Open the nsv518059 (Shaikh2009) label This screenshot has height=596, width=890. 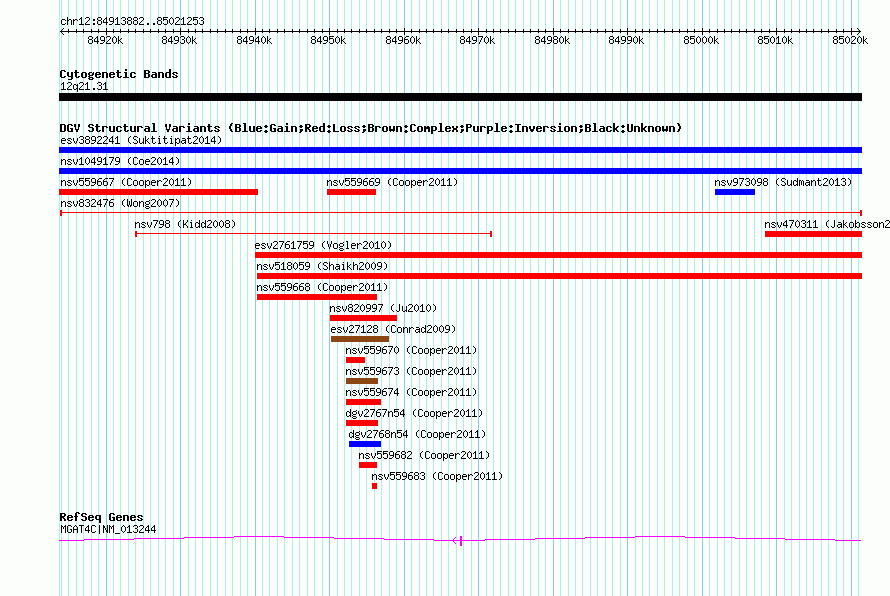pos(322,266)
